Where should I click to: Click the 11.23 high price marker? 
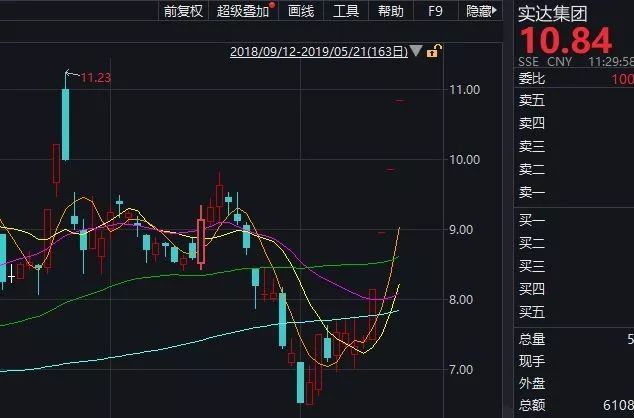coord(96,77)
